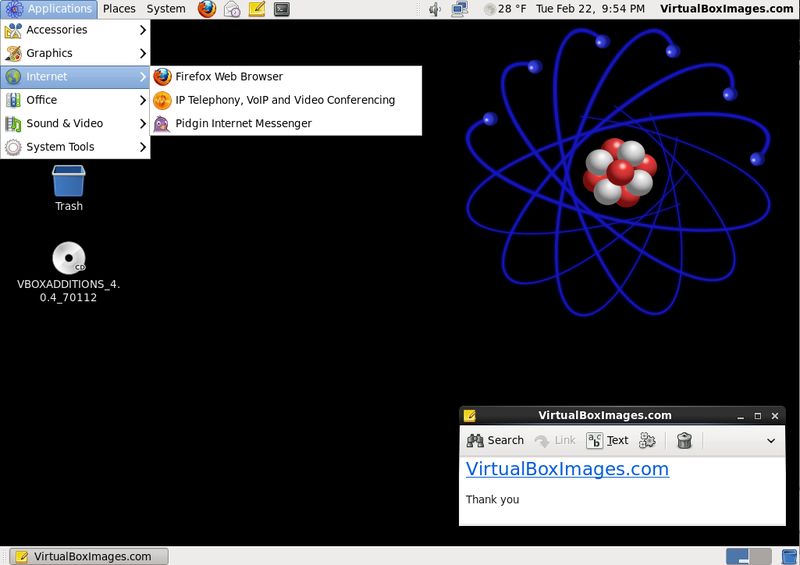Open the Text formatting tool in note
Viewport: 800px width, 565px height.
607,440
